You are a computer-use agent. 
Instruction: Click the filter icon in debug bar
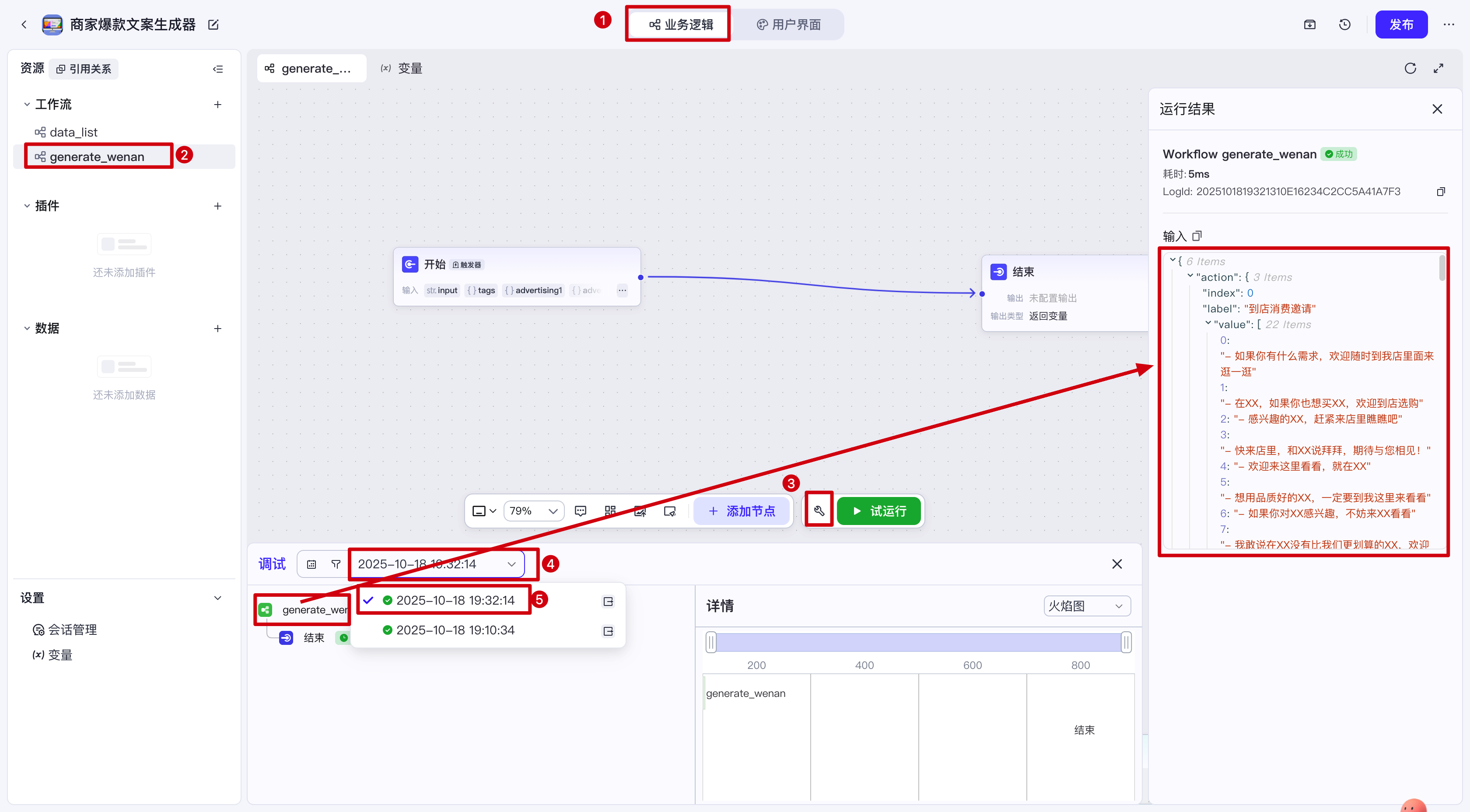(x=336, y=564)
